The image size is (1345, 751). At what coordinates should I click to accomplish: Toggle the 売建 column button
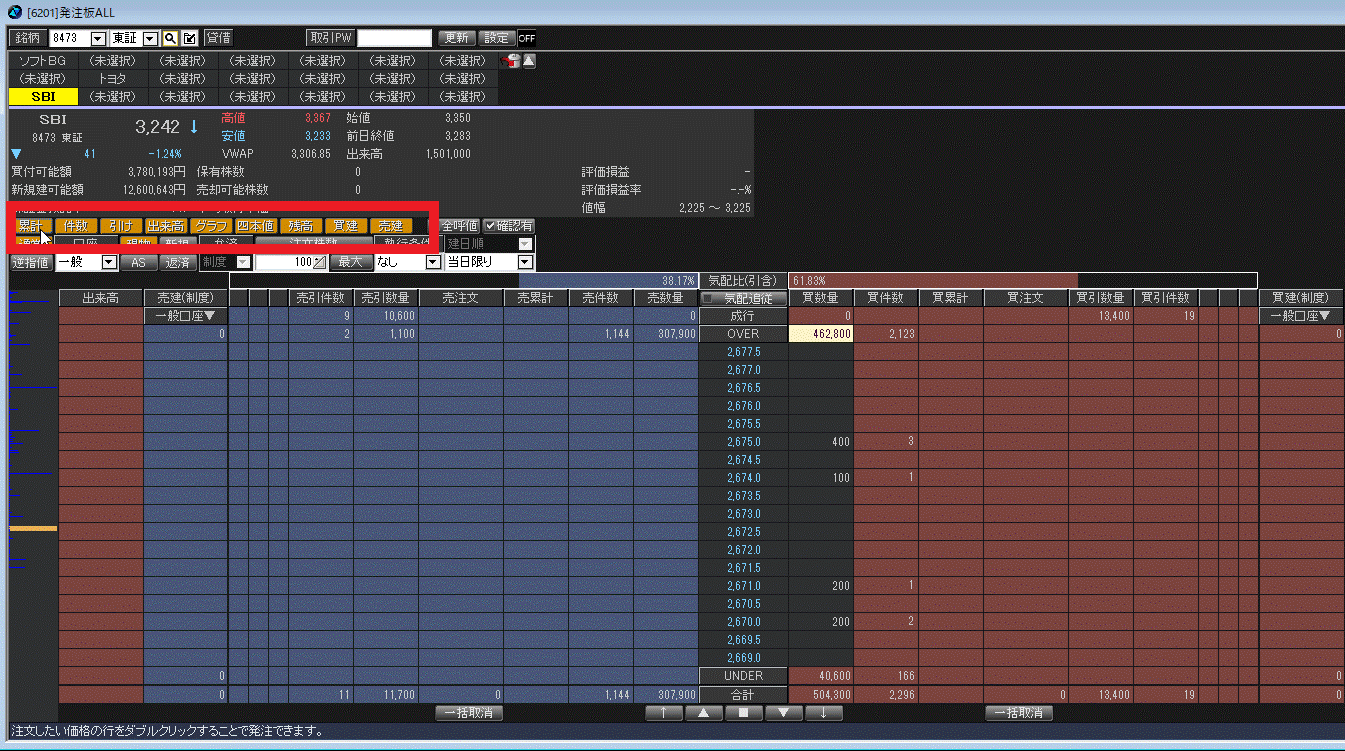coord(391,226)
